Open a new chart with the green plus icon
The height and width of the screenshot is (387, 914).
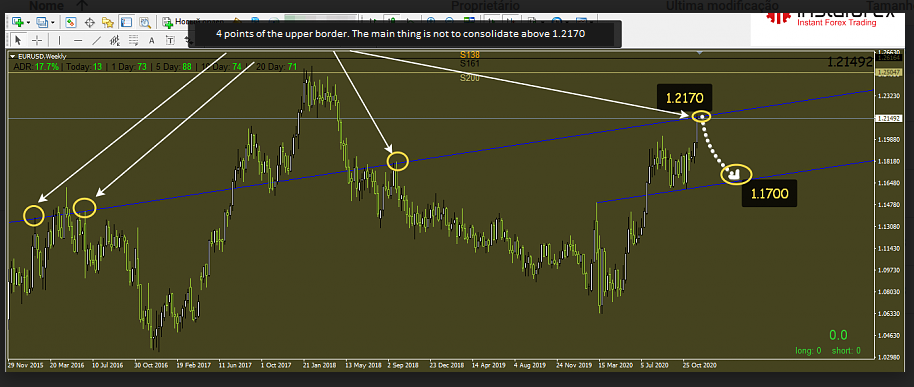coord(17,22)
